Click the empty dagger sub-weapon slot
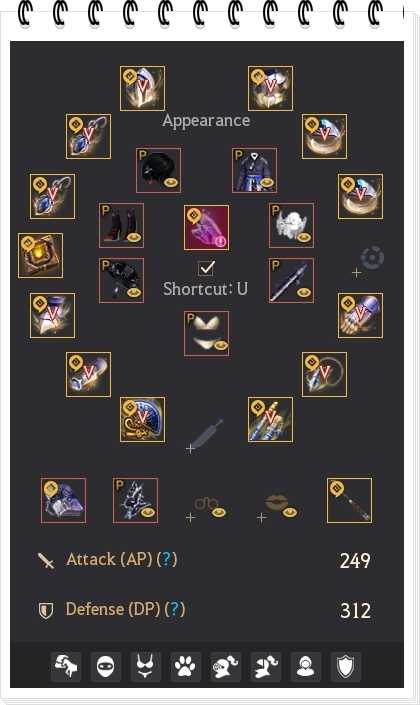 (206, 435)
